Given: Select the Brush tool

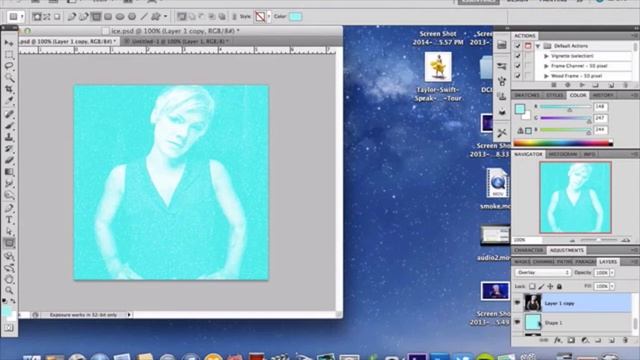Looking at the screenshot, I should tap(9, 125).
